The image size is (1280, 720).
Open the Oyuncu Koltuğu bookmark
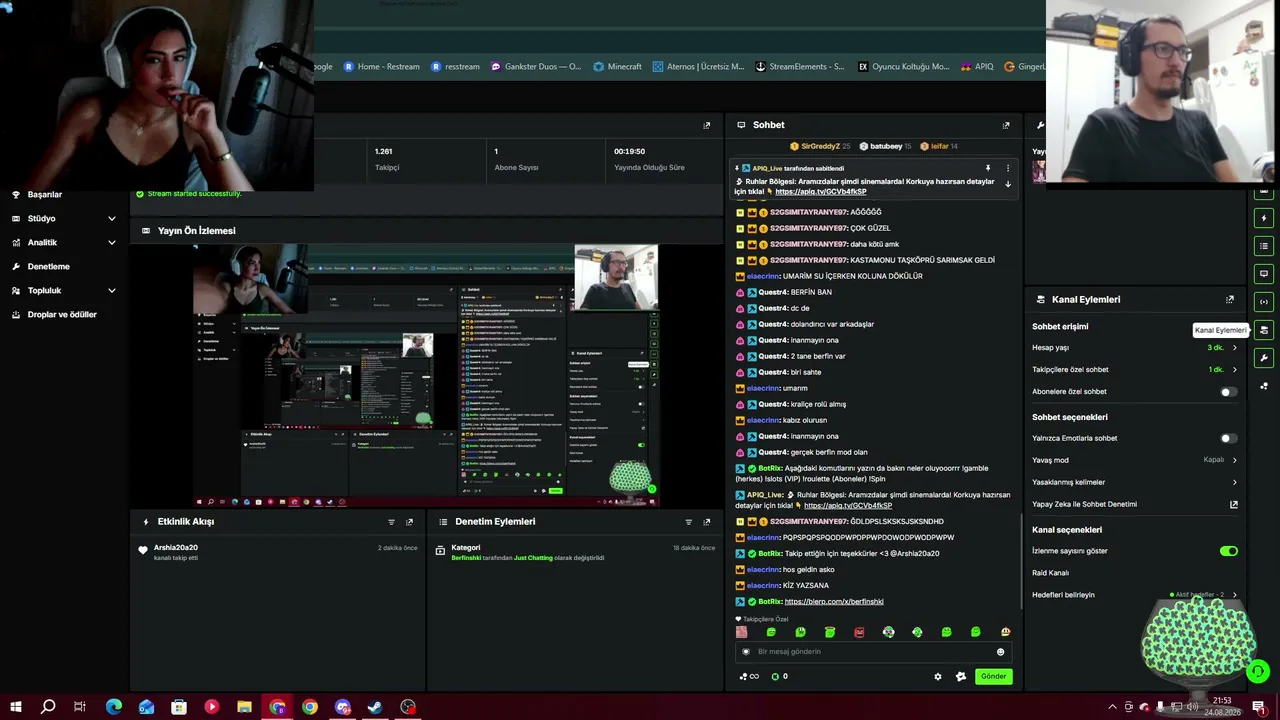903,67
